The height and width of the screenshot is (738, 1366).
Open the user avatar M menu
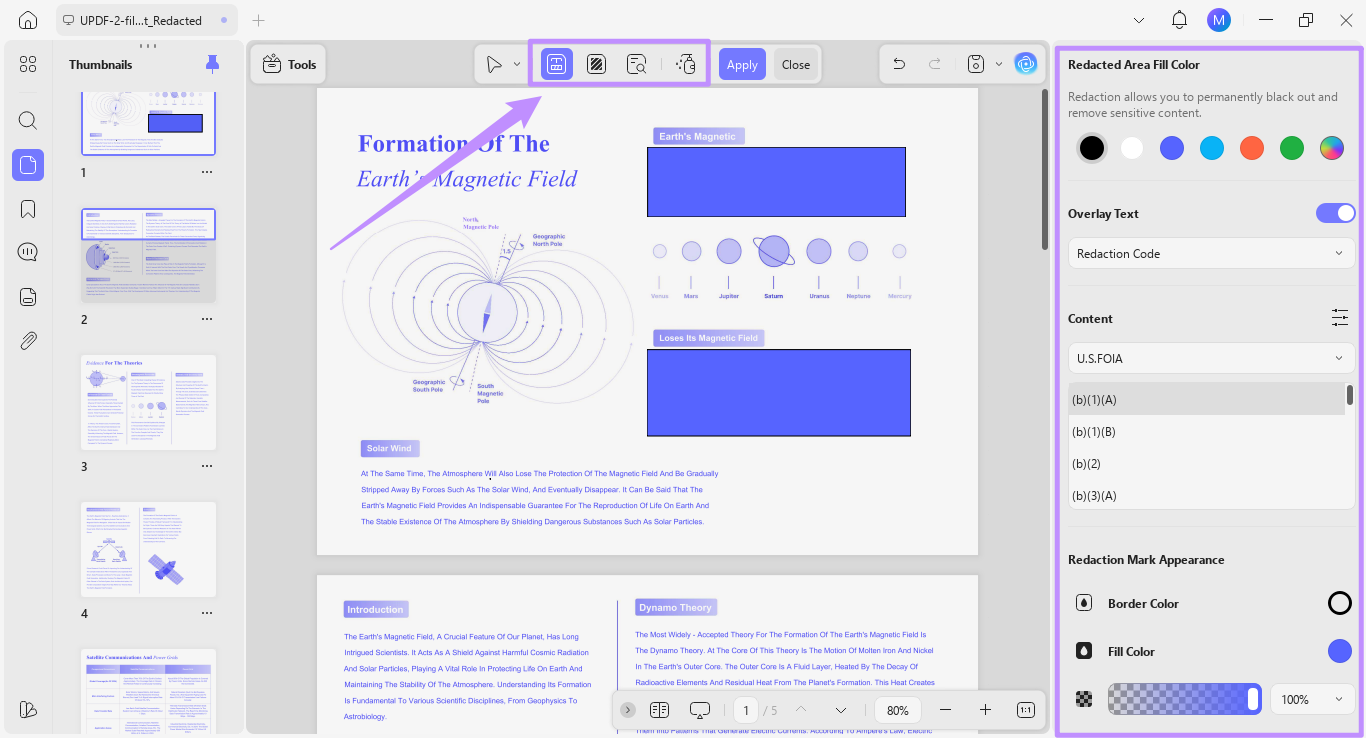(x=1218, y=20)
